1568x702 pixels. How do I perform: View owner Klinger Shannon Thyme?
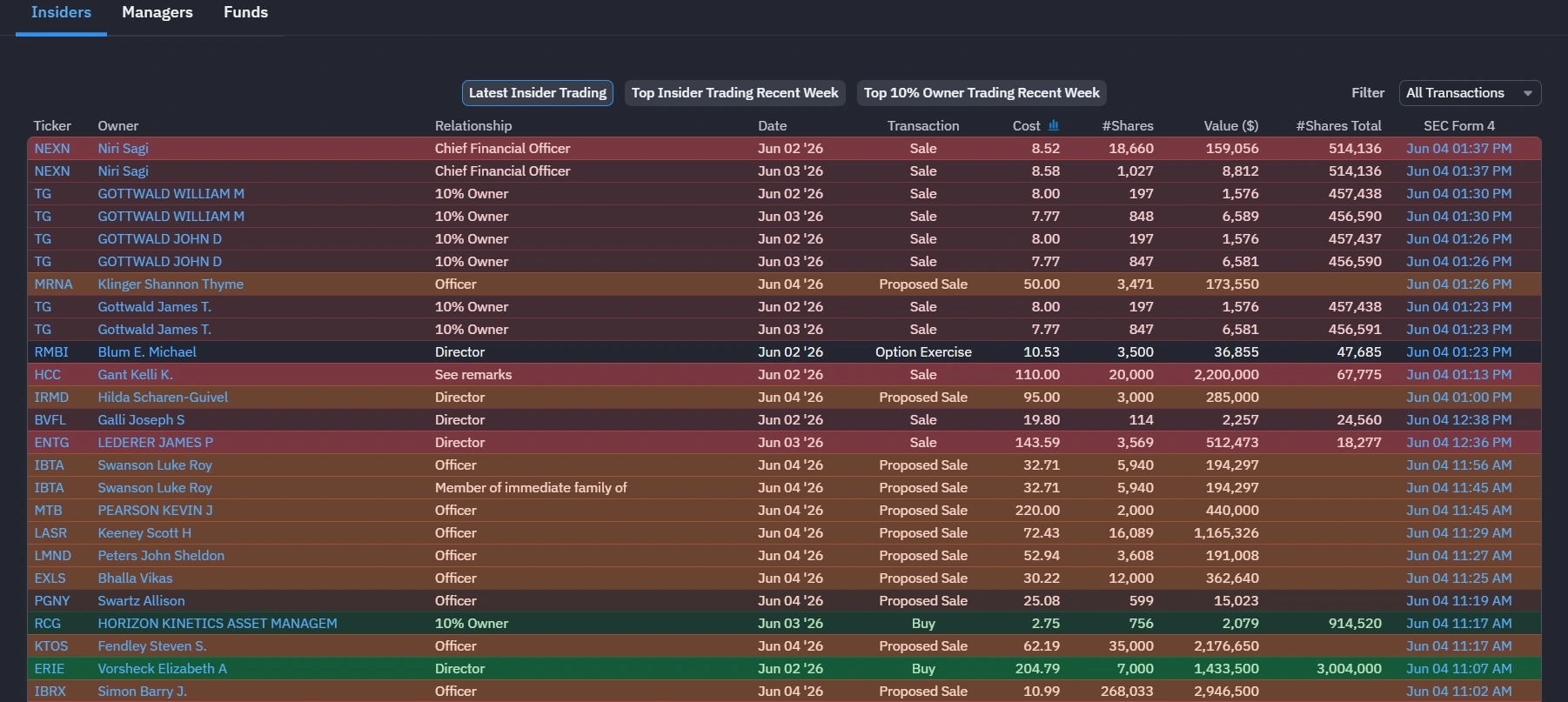click(x=171, y=284)
